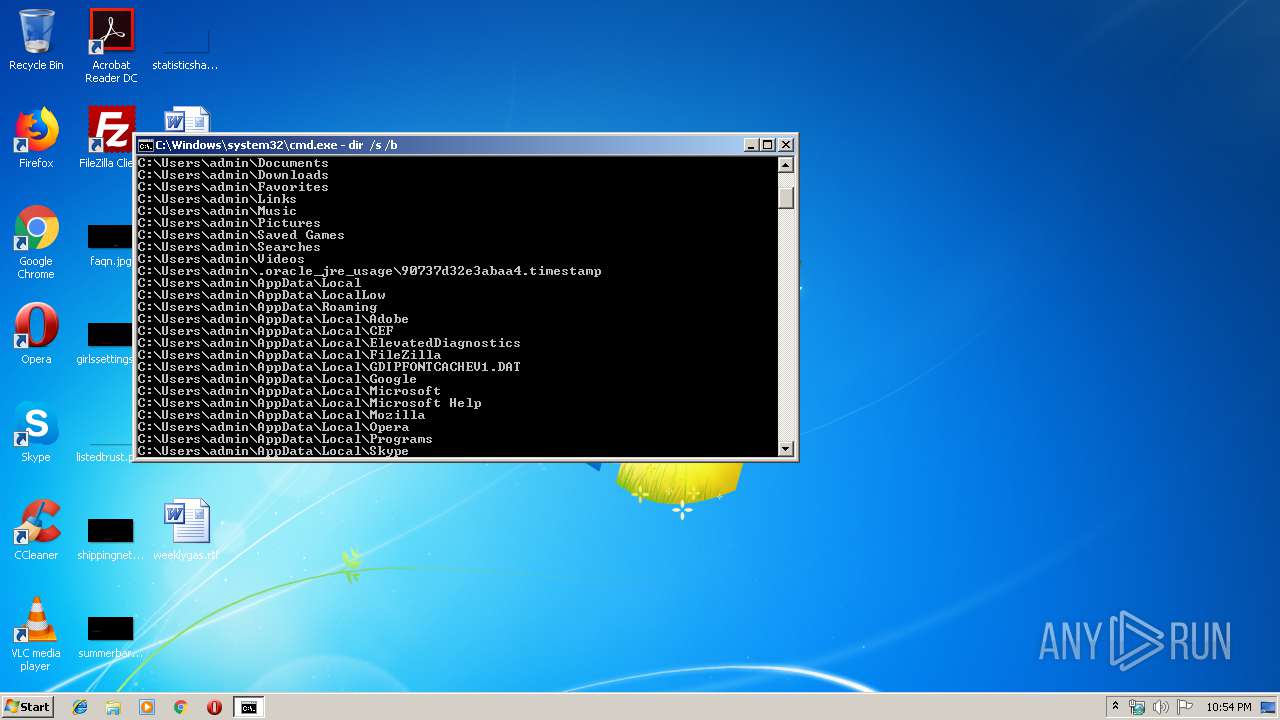Click the AppData\LocalLow line

pyautogui.click(x=261, y=295)
